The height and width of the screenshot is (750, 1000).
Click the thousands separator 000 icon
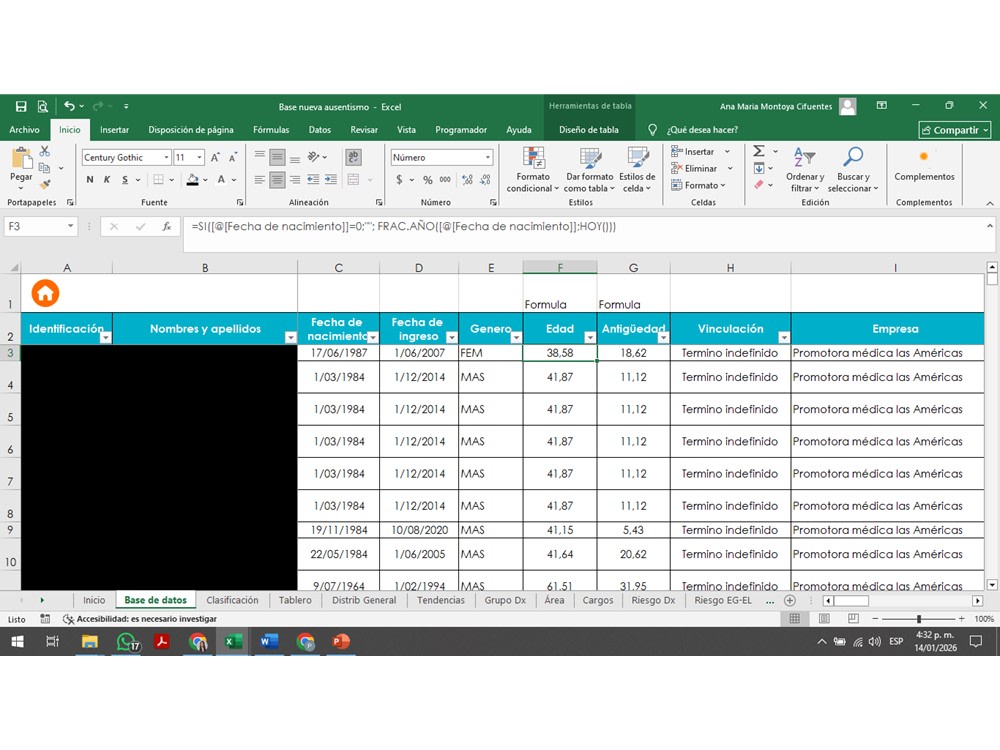point(445,180)
